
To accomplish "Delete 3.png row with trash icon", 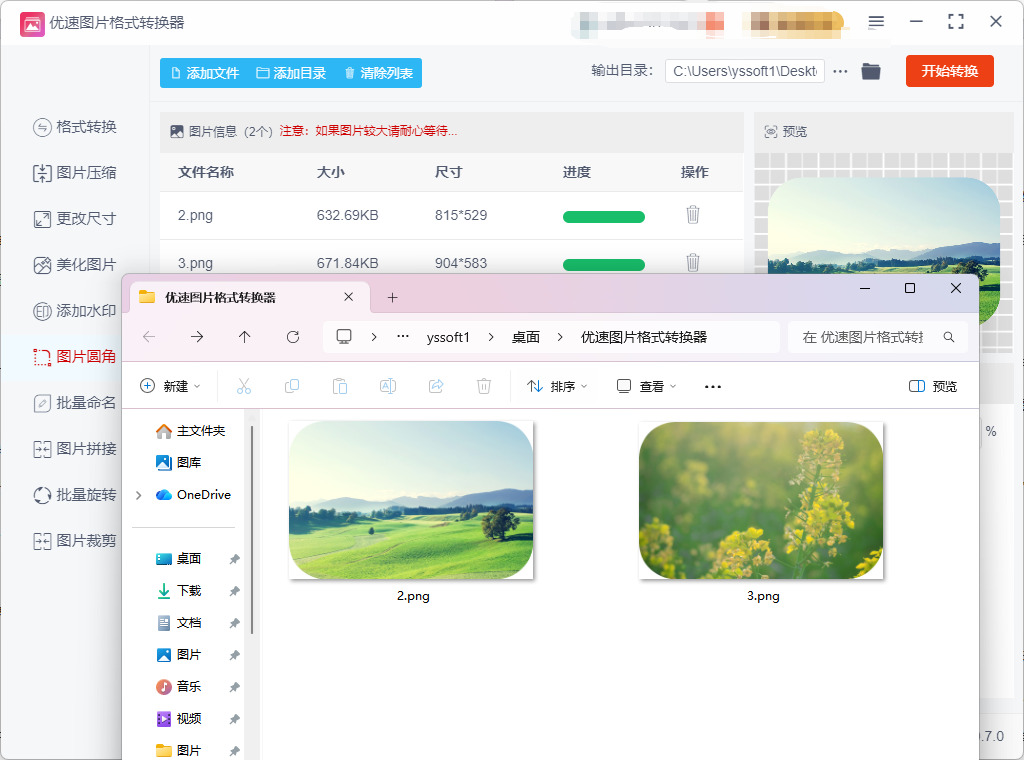I will 693,262.
